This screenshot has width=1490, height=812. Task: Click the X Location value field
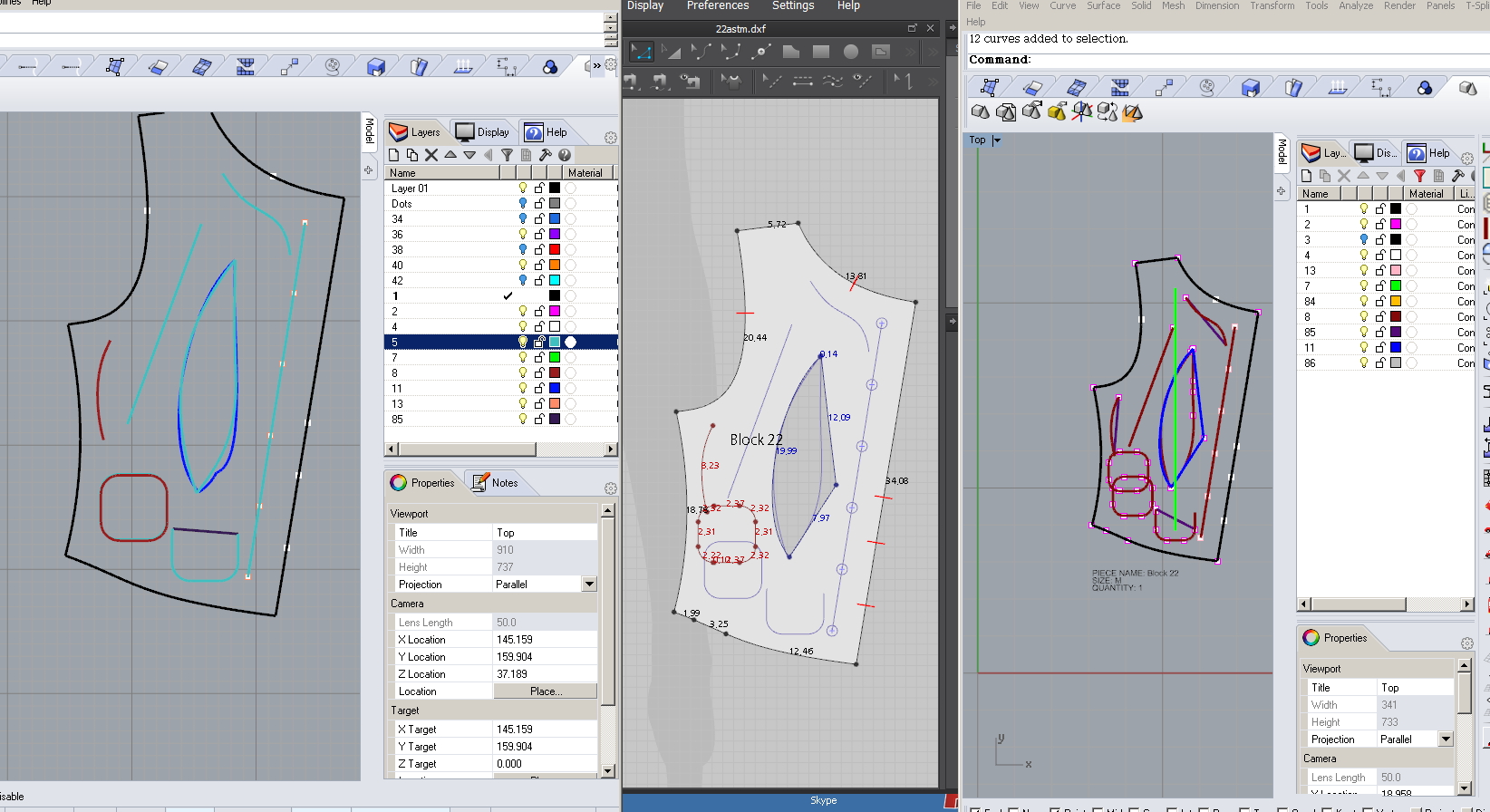(x=545, y=640)
